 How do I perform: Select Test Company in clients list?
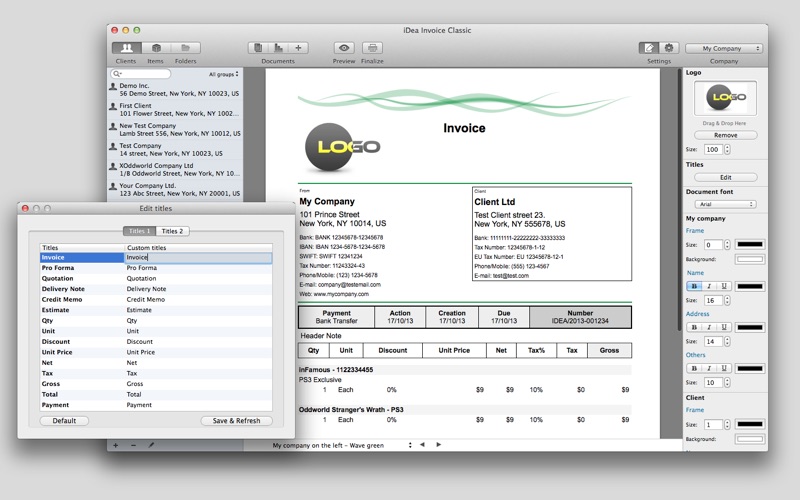coord(175,149)
